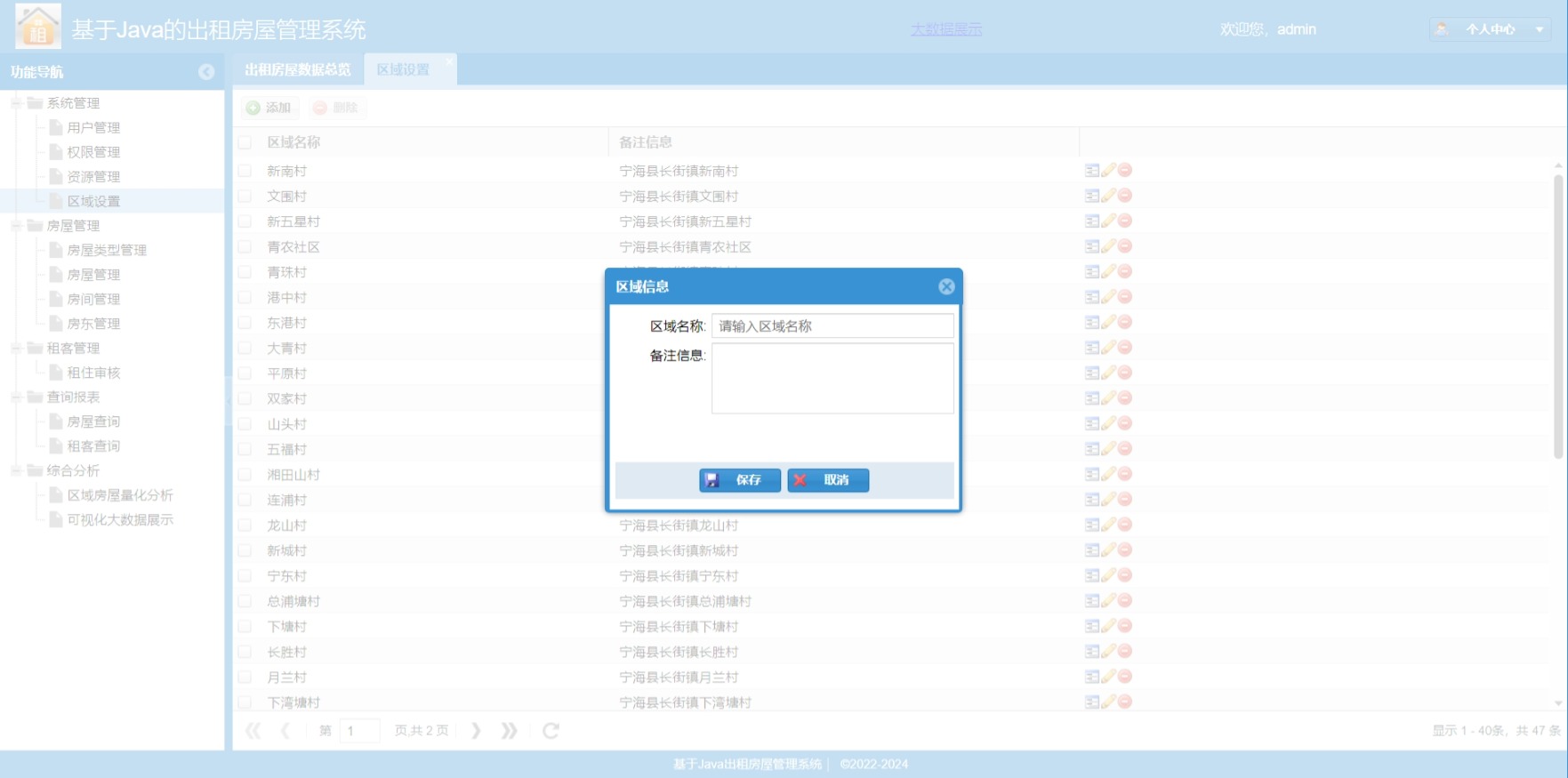Close the 区域信息 dialog
This screenshot has height=778, width=1568.
tap(946, 286)
